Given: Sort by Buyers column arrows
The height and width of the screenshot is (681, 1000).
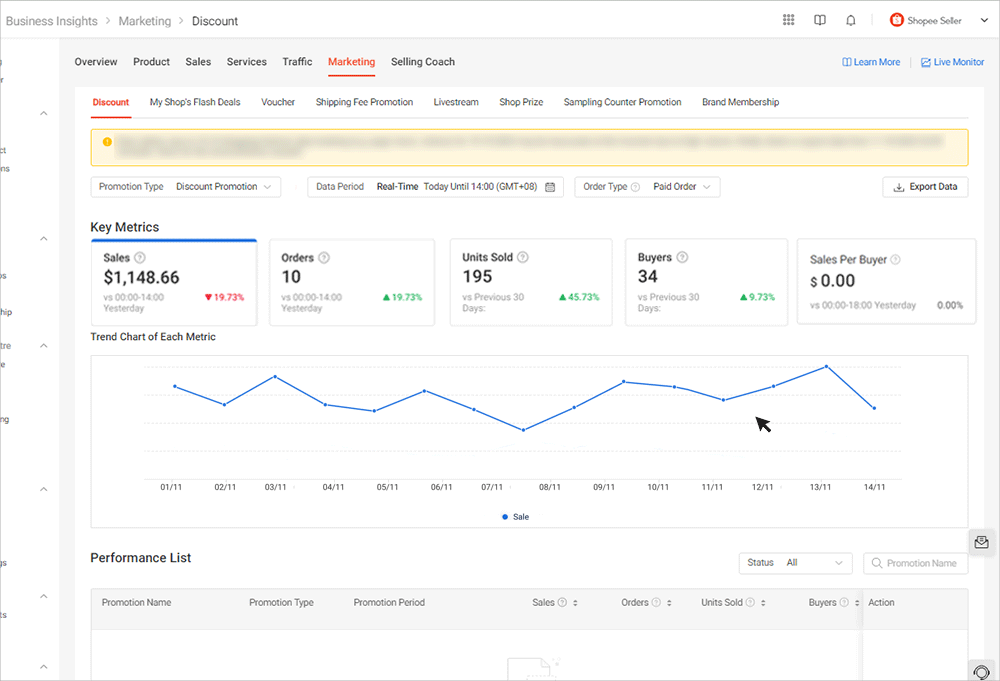Looking at the screenshot, I should point(857,603).
